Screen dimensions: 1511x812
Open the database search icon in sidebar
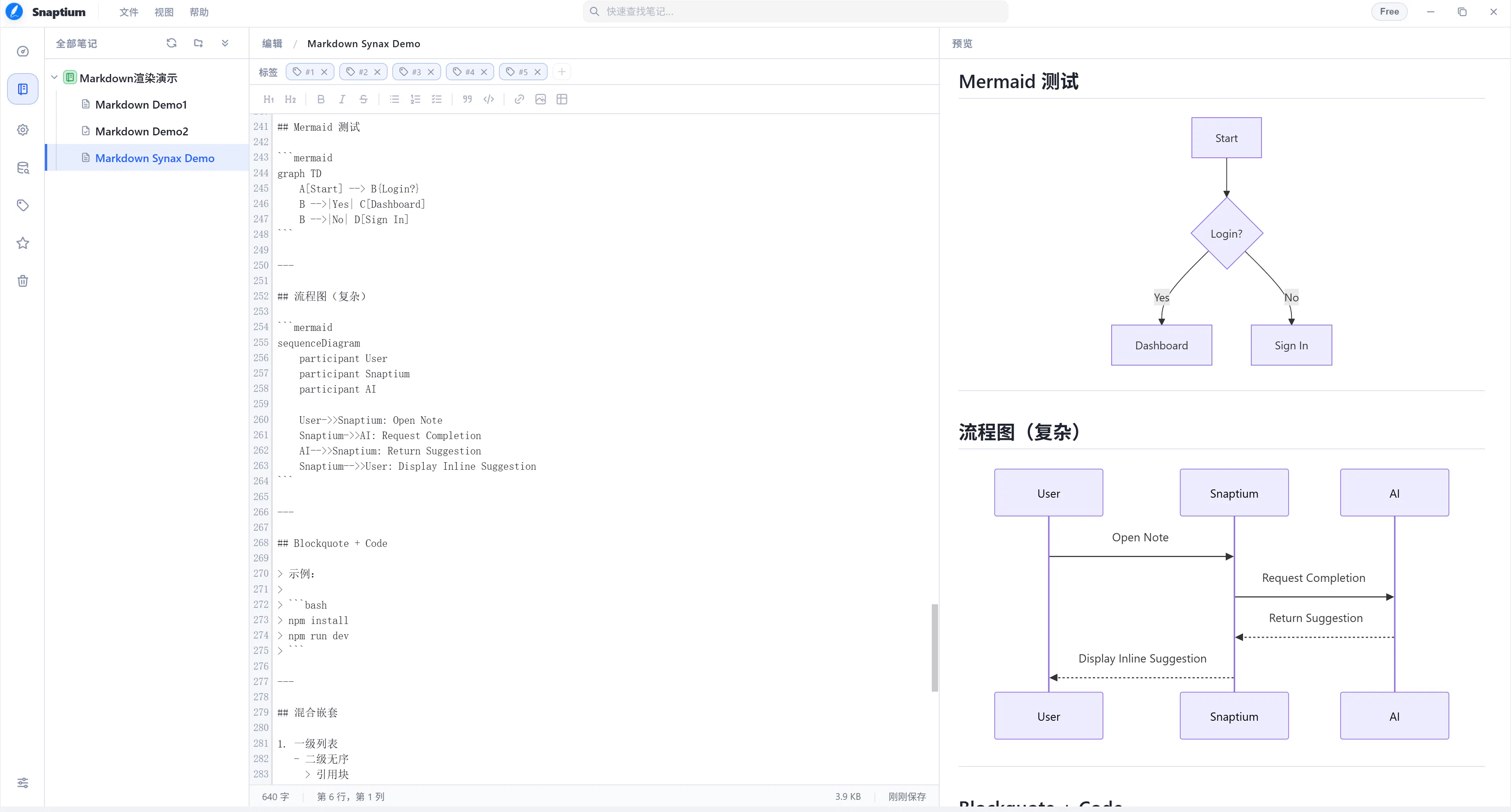23,168
